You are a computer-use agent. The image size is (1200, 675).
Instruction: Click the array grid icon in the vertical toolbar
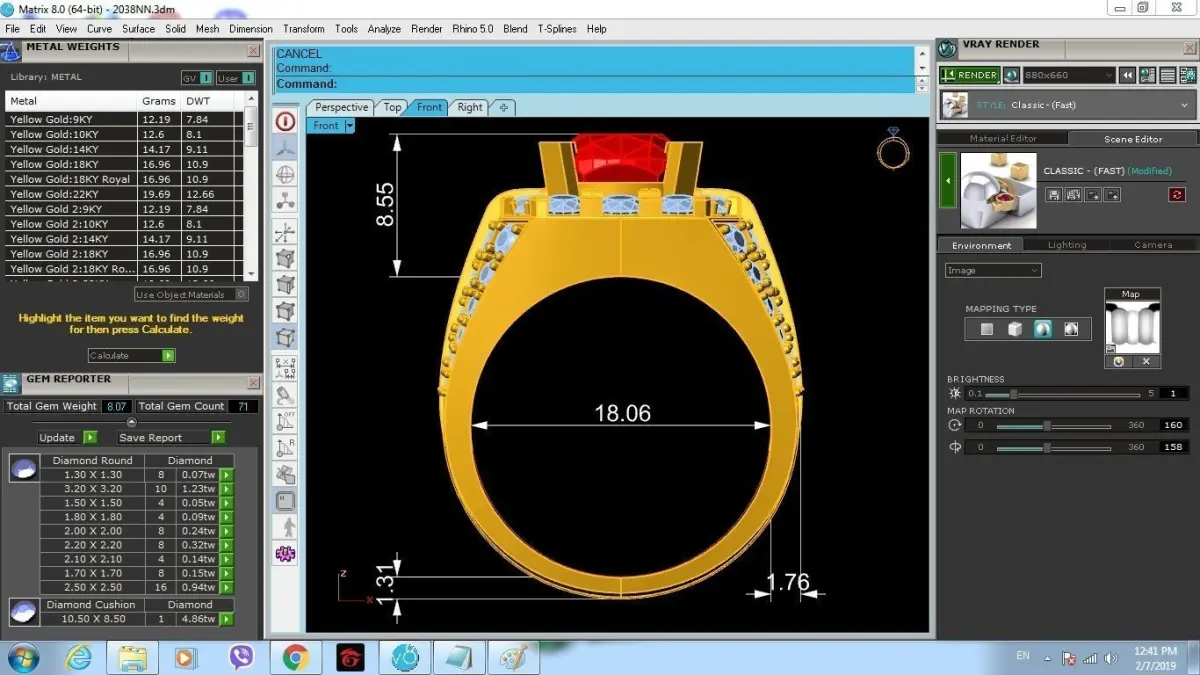286,367
